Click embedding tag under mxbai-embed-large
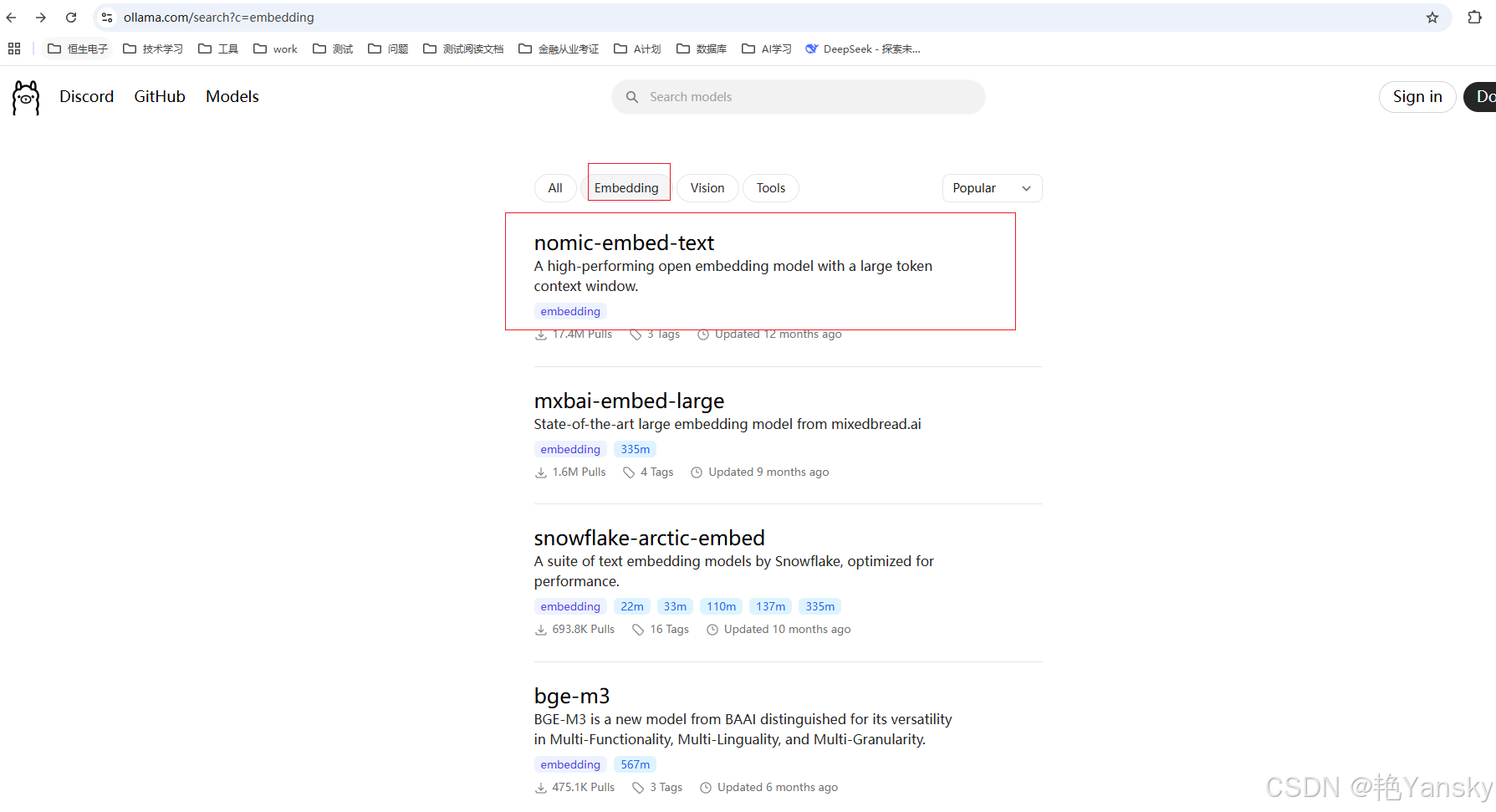Screen dimensions: 1496x812 [x=570, y=449]
